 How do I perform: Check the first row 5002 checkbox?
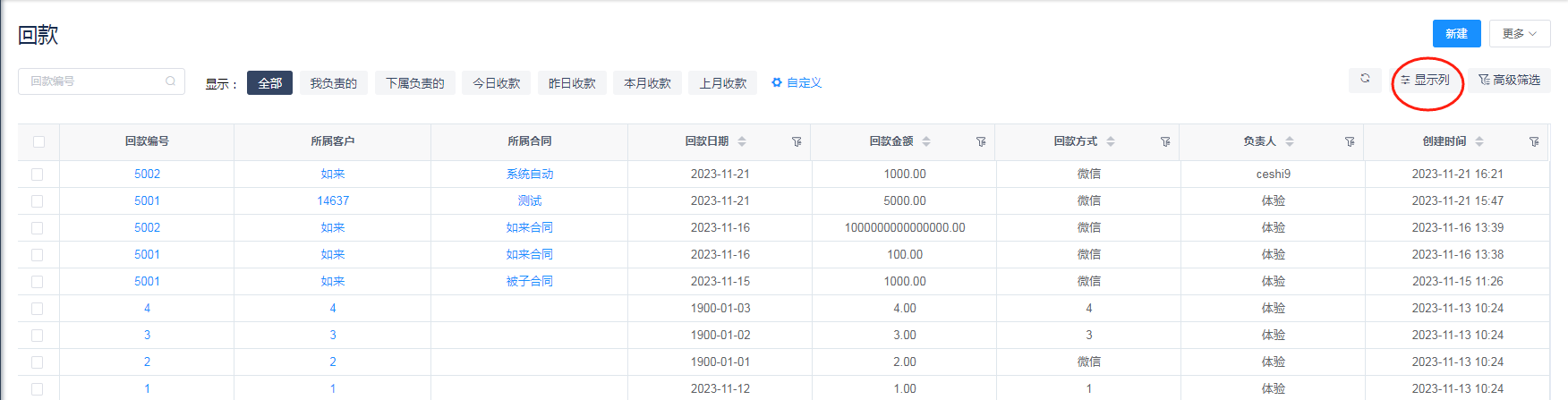coord(38,174)
